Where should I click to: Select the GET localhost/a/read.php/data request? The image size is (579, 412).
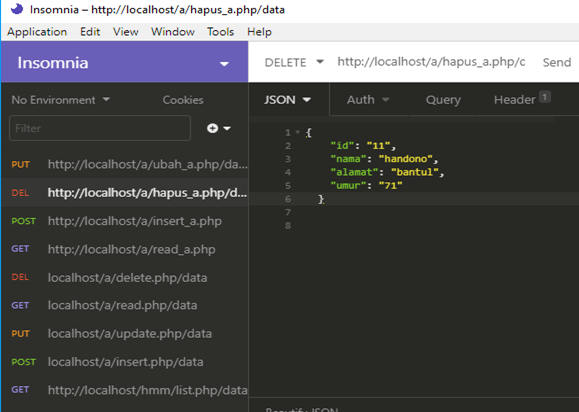point(125,305)
